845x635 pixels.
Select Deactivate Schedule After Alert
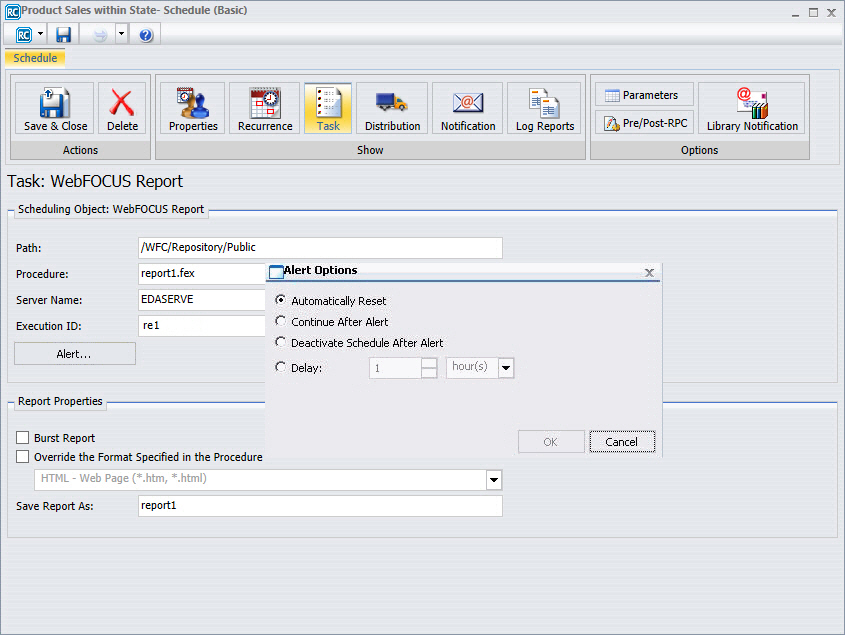(x=280, y=342)
